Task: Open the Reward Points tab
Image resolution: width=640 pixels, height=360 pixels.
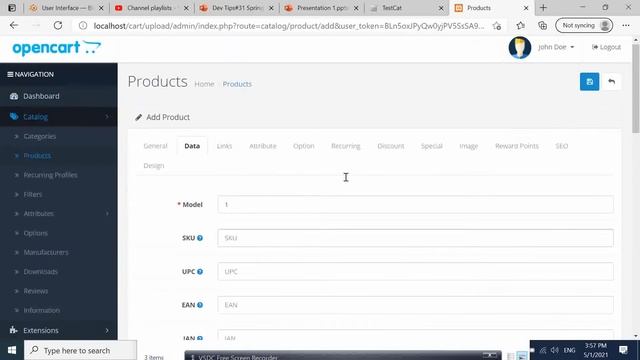Action: 517,146
